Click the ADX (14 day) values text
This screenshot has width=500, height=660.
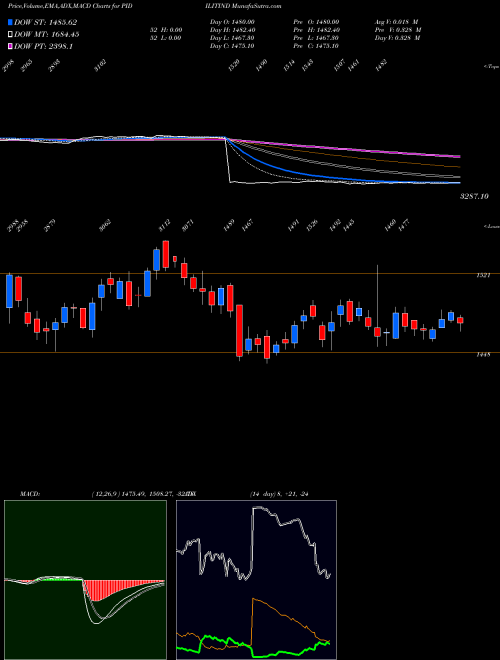pyautogui.click(x=279, y=494)
